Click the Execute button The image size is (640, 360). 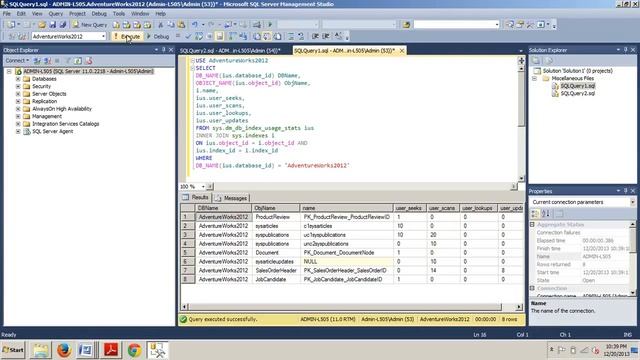(x=127, y=36)
